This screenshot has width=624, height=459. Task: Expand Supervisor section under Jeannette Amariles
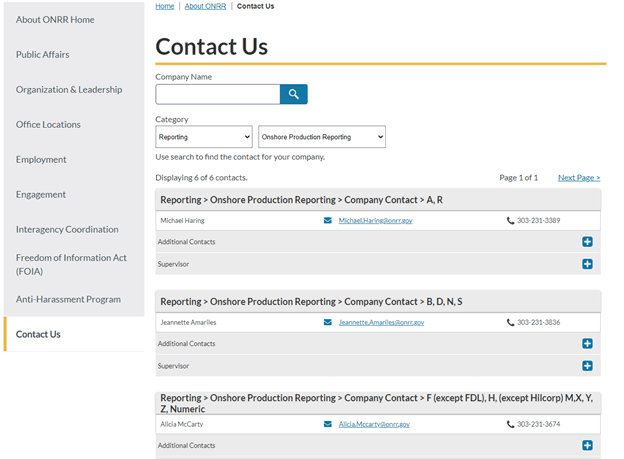(x=587, y=366)
